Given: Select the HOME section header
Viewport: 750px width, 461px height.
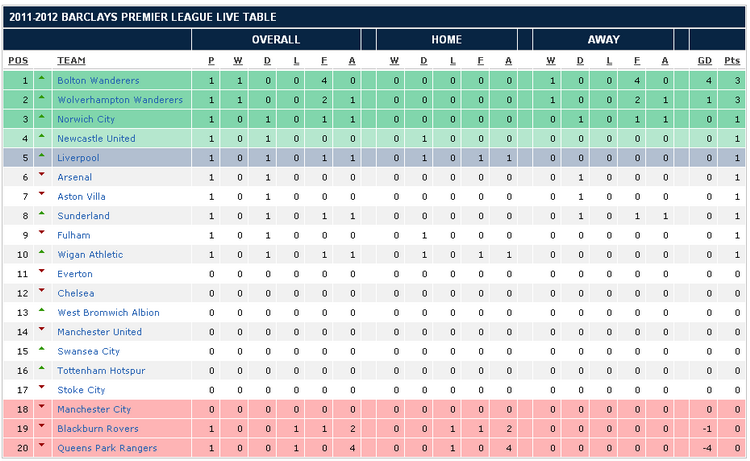Looking at the screenshot, I should [x=447, y=40].
